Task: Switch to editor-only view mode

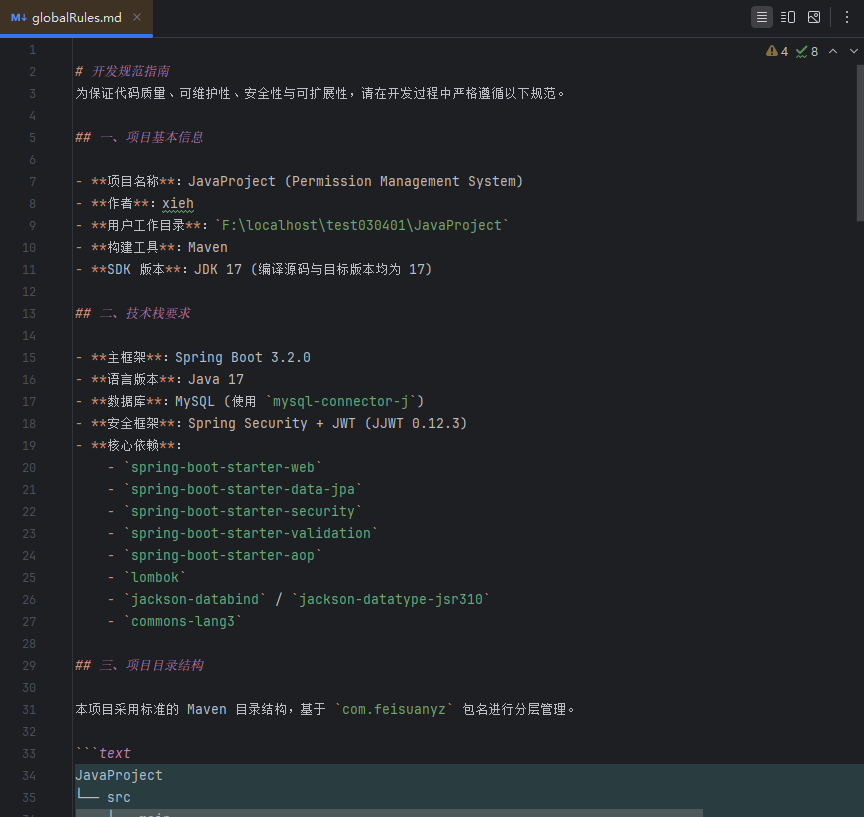Action: (x=762, y=17)
